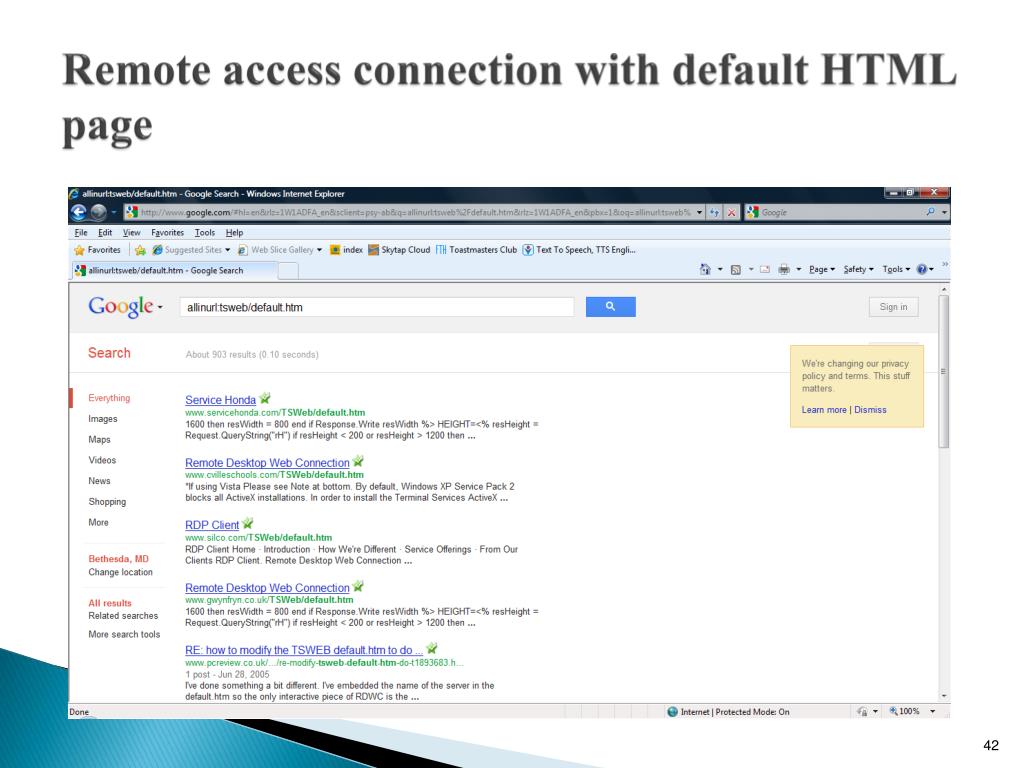Click the red Stop loading icon
1024x768 pixels.
[731, 212]
